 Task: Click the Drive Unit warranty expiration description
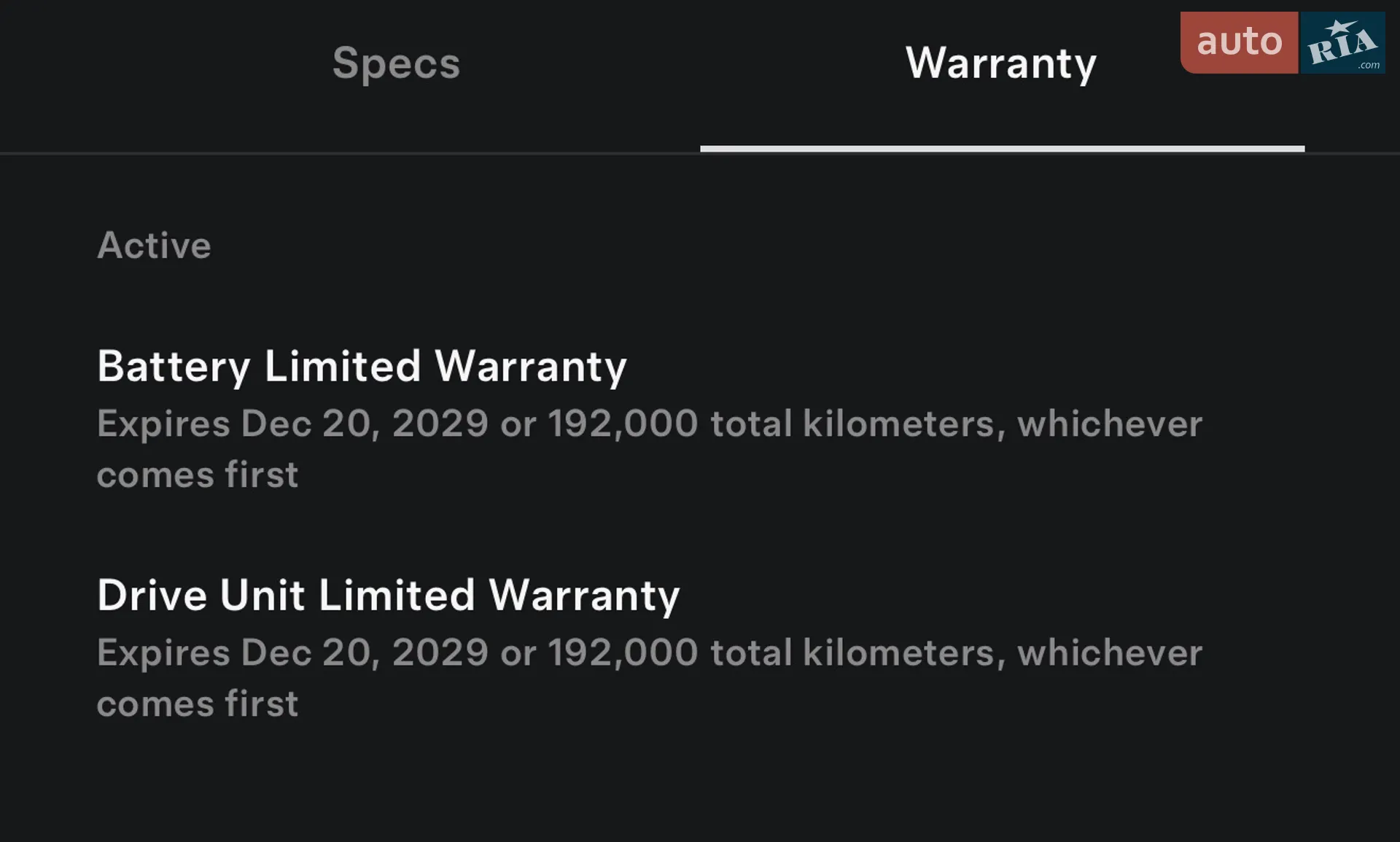pyautogui.click(x=650, y=678)
